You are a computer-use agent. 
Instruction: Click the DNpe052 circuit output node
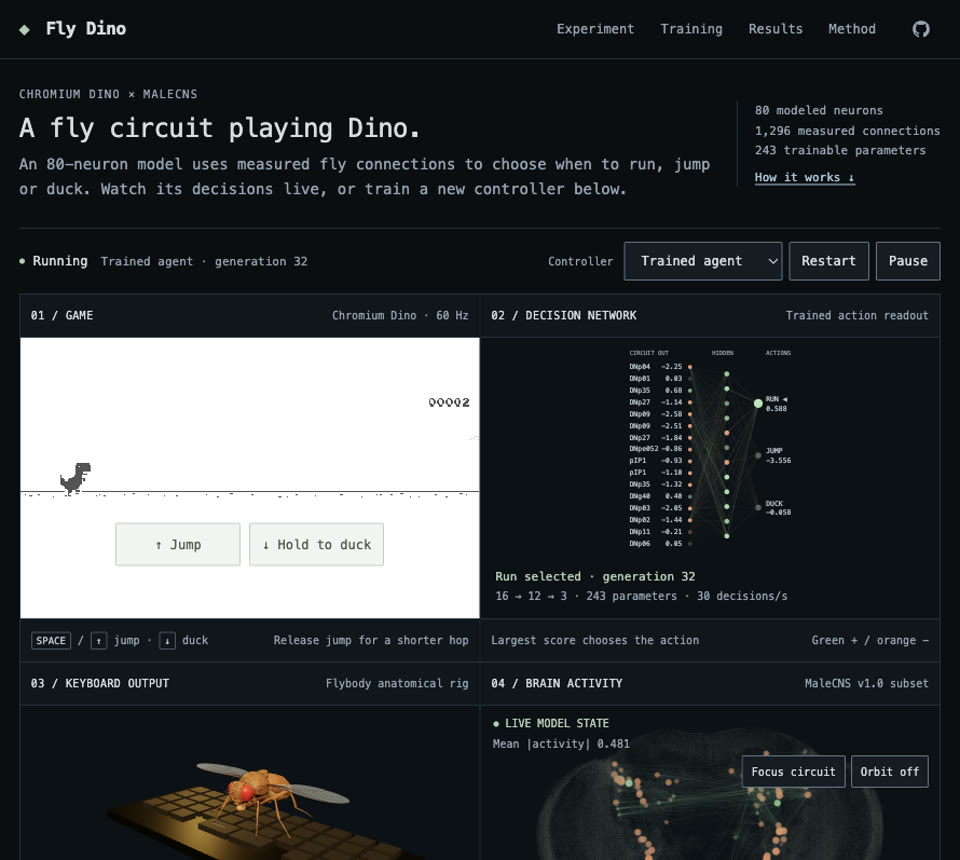coord(690,449)
